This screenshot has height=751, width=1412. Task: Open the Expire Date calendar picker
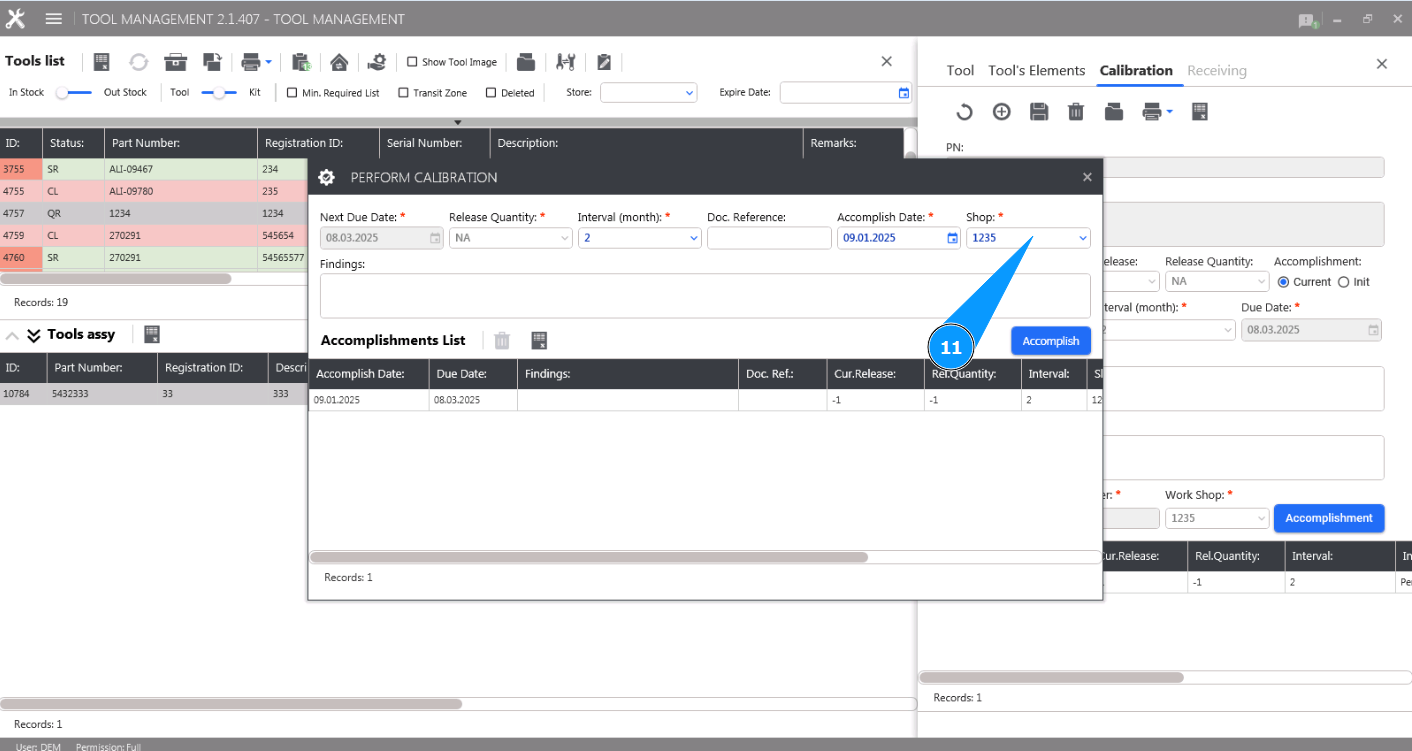pyautogui.click(x=904, y=93)
